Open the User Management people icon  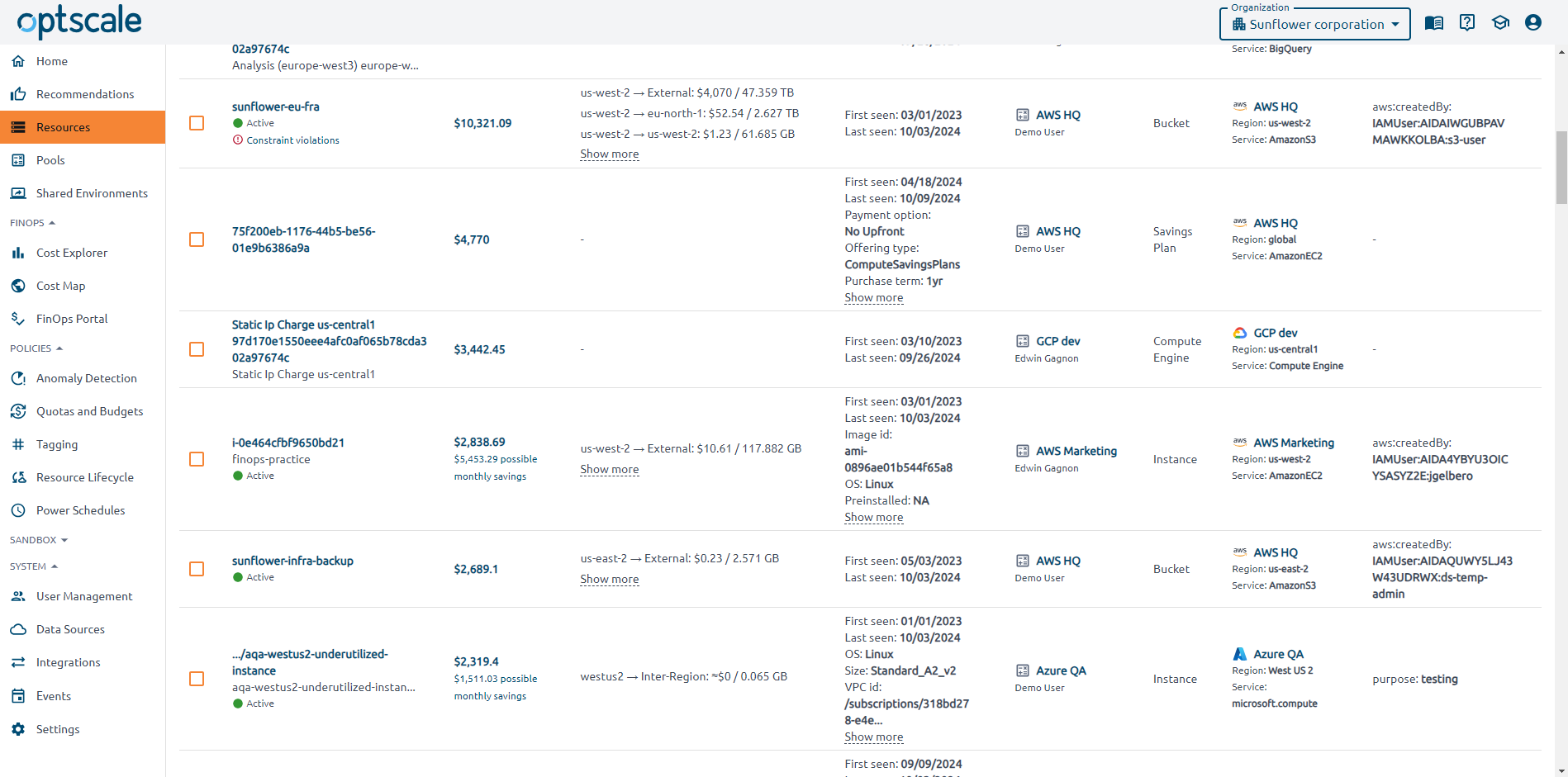18,596
